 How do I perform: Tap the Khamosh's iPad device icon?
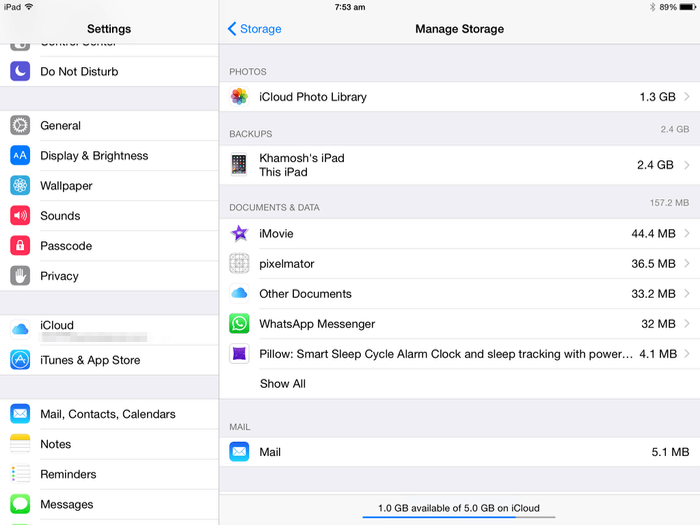click(239, 165)
